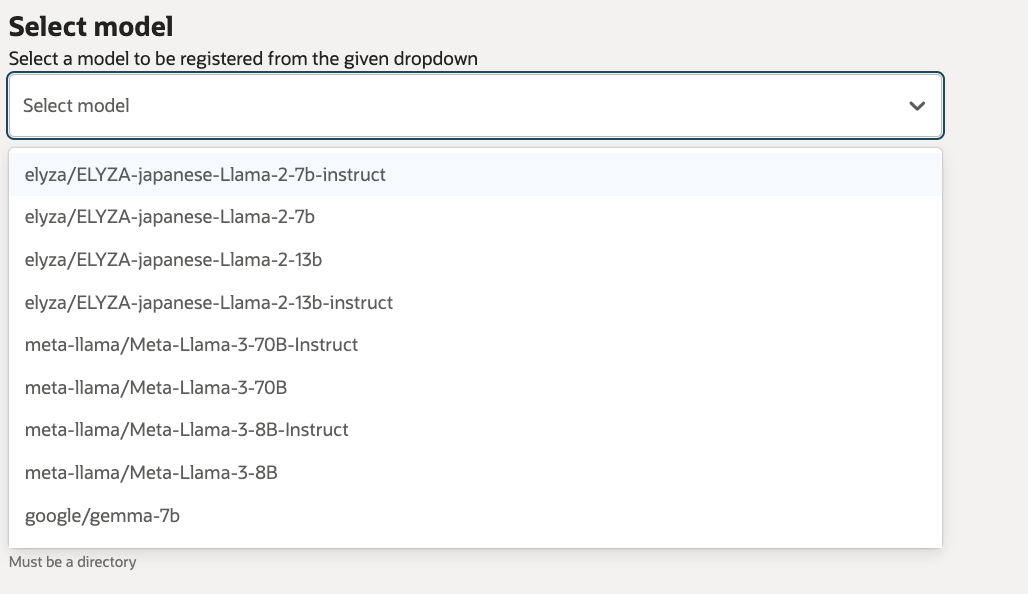The image size is (1028, 594).
Task: Choose meta-llama/Meta-Llama-3-70B-Instruct option
Action: click(191, 344)
